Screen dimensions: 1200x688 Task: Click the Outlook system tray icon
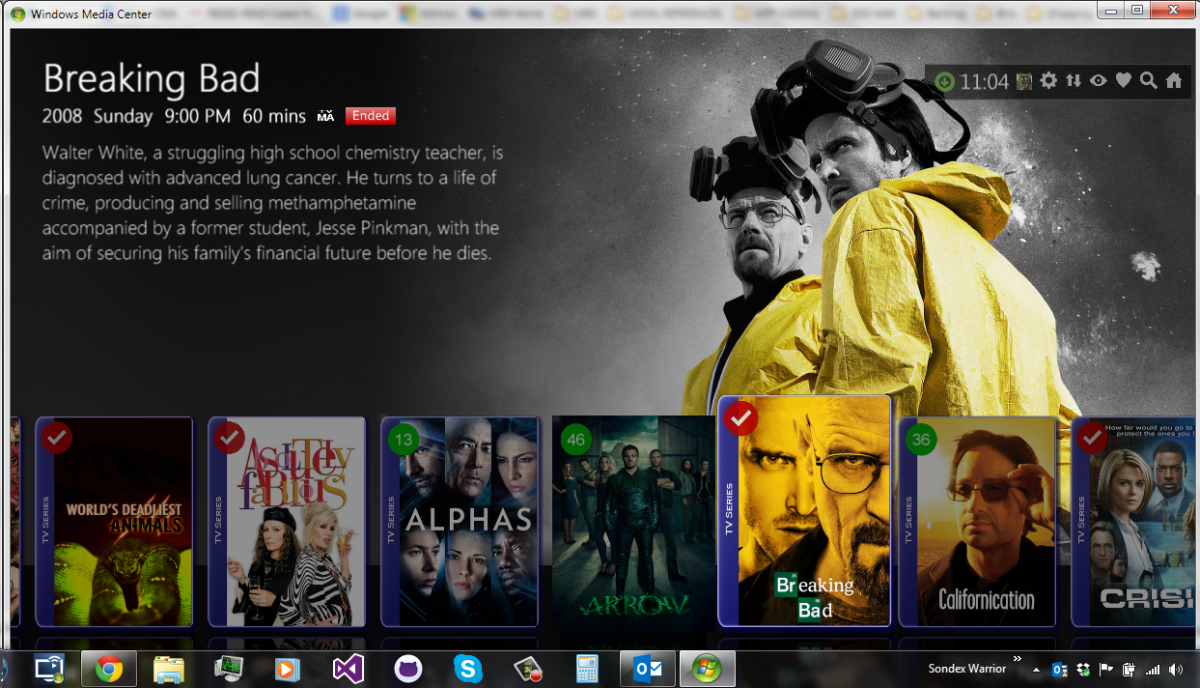point(1060,669)
